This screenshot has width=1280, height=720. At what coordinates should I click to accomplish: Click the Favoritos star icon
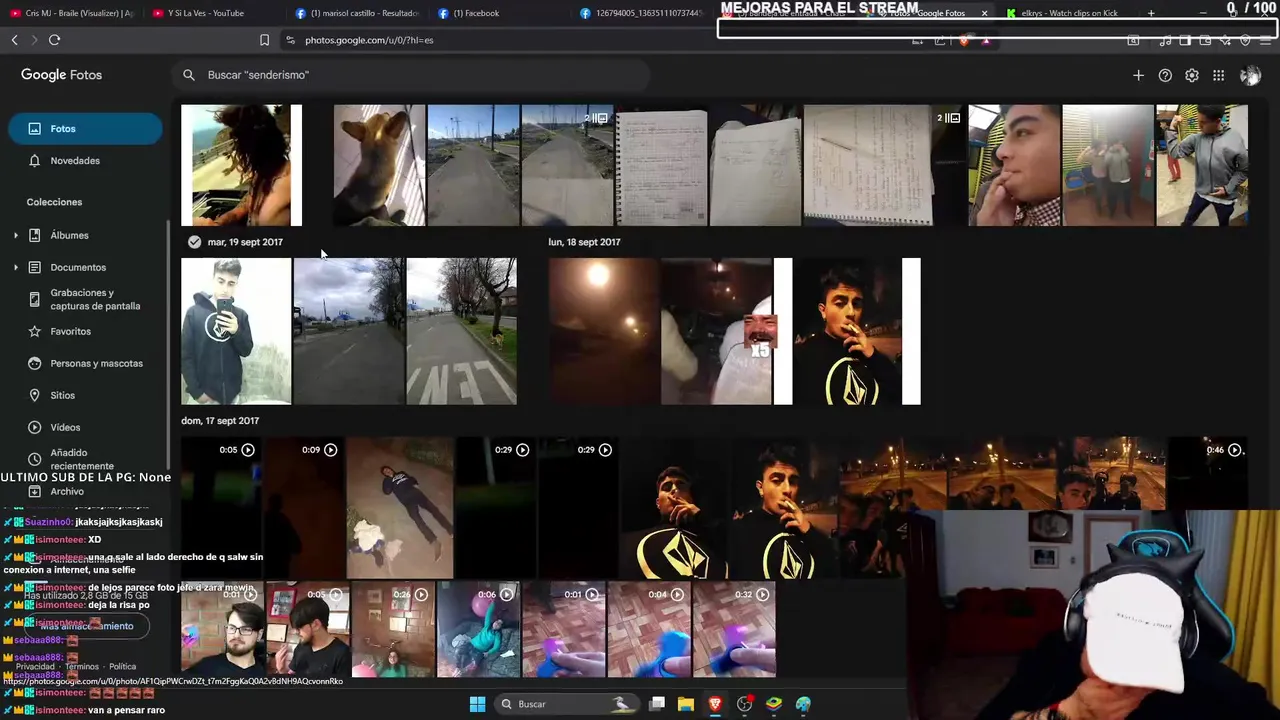point(35,332)
